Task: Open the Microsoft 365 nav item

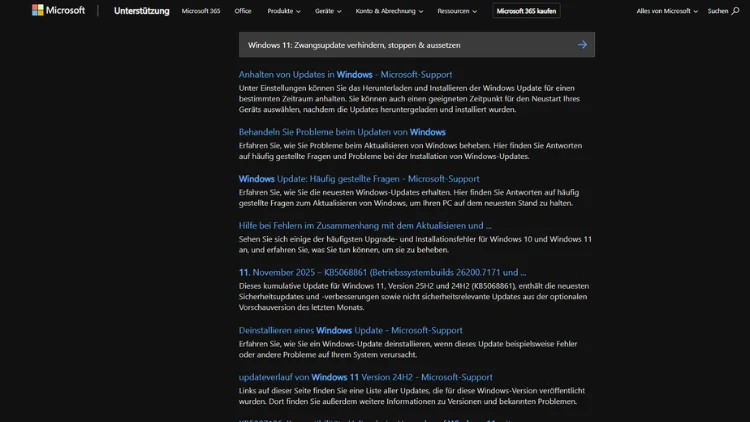Action: coord(201,11)
